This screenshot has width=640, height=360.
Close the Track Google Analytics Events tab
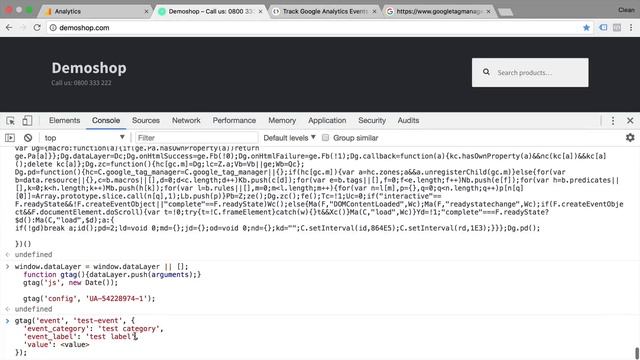pos(374,11)
